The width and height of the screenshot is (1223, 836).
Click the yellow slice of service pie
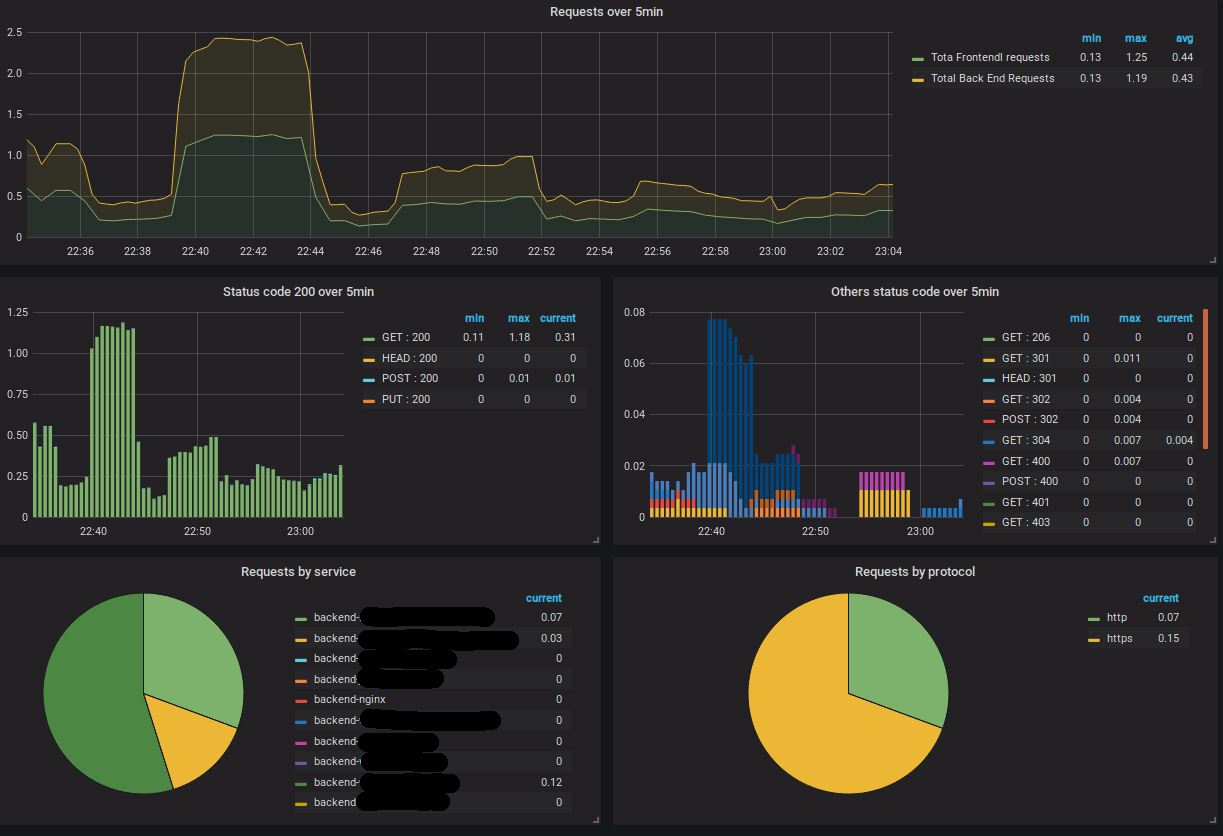pos(188,738)
